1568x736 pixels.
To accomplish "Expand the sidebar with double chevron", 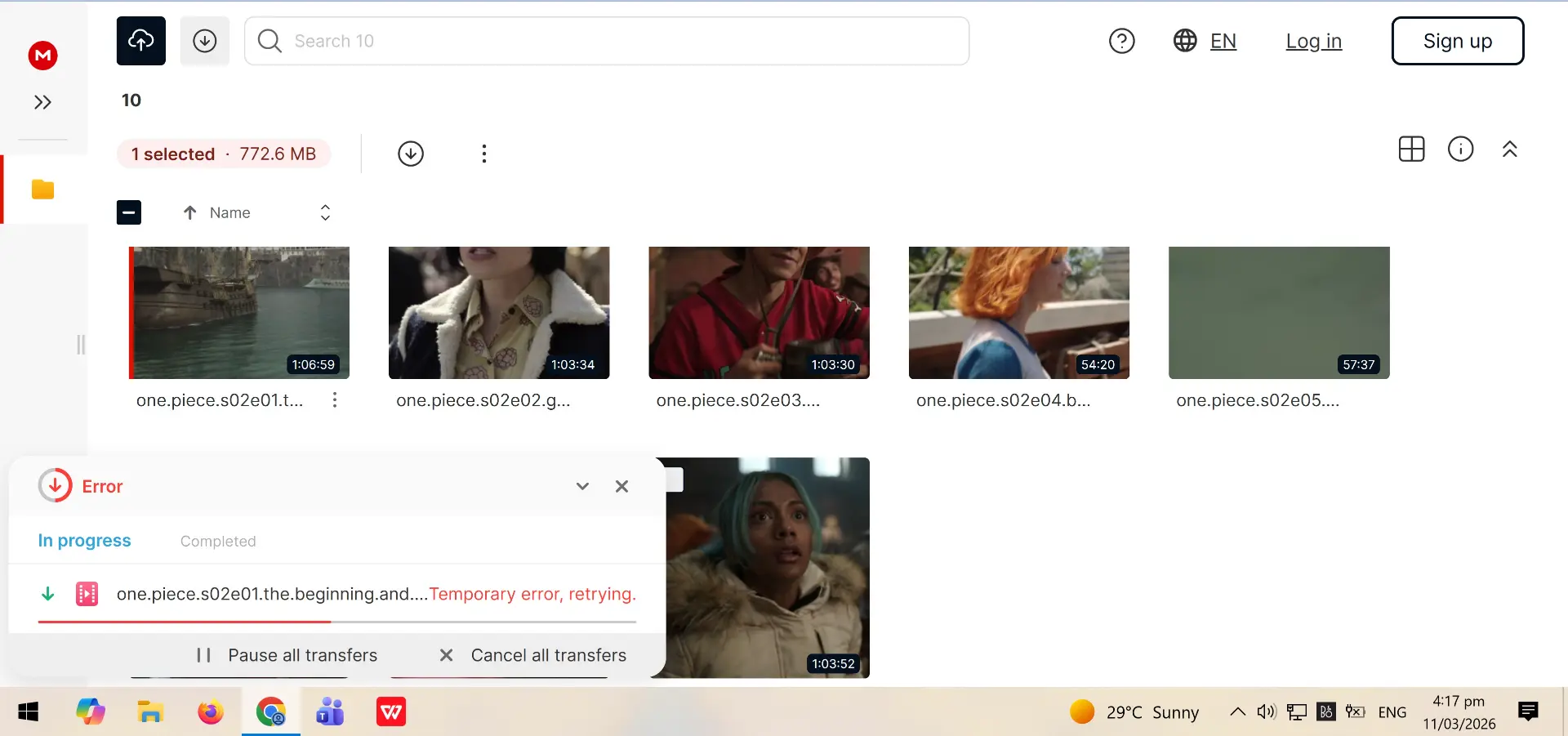I will [42, 102].
